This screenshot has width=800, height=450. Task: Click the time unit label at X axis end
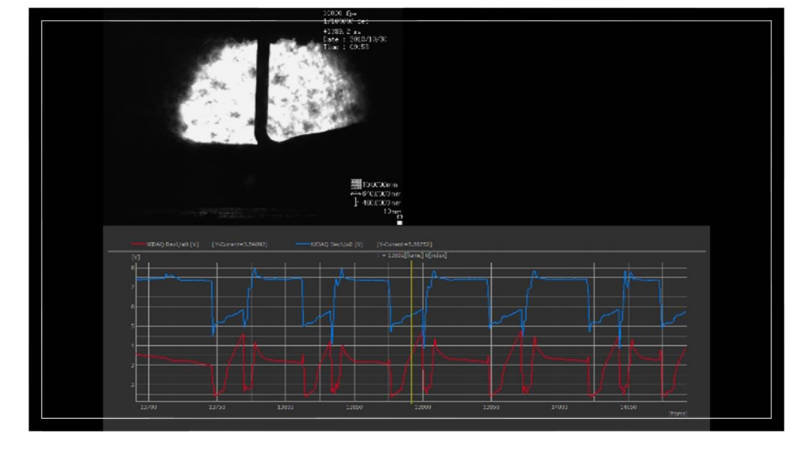click(676, 411)
